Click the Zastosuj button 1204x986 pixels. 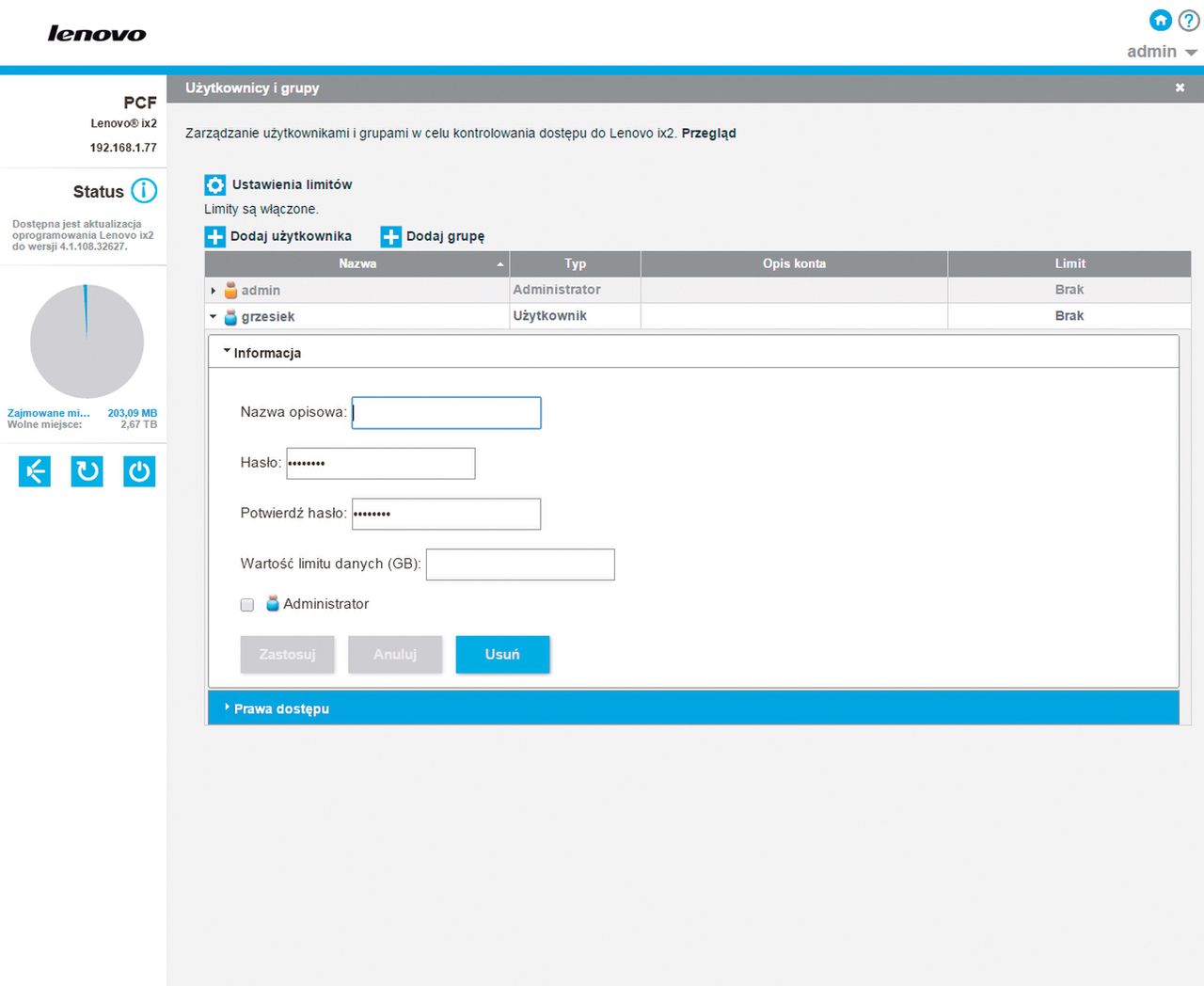click(x=288, y=655)
